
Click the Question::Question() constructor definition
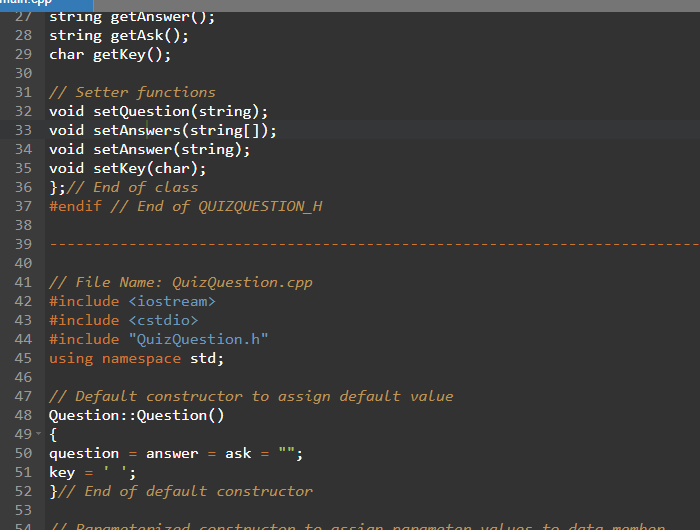point(136,416)
